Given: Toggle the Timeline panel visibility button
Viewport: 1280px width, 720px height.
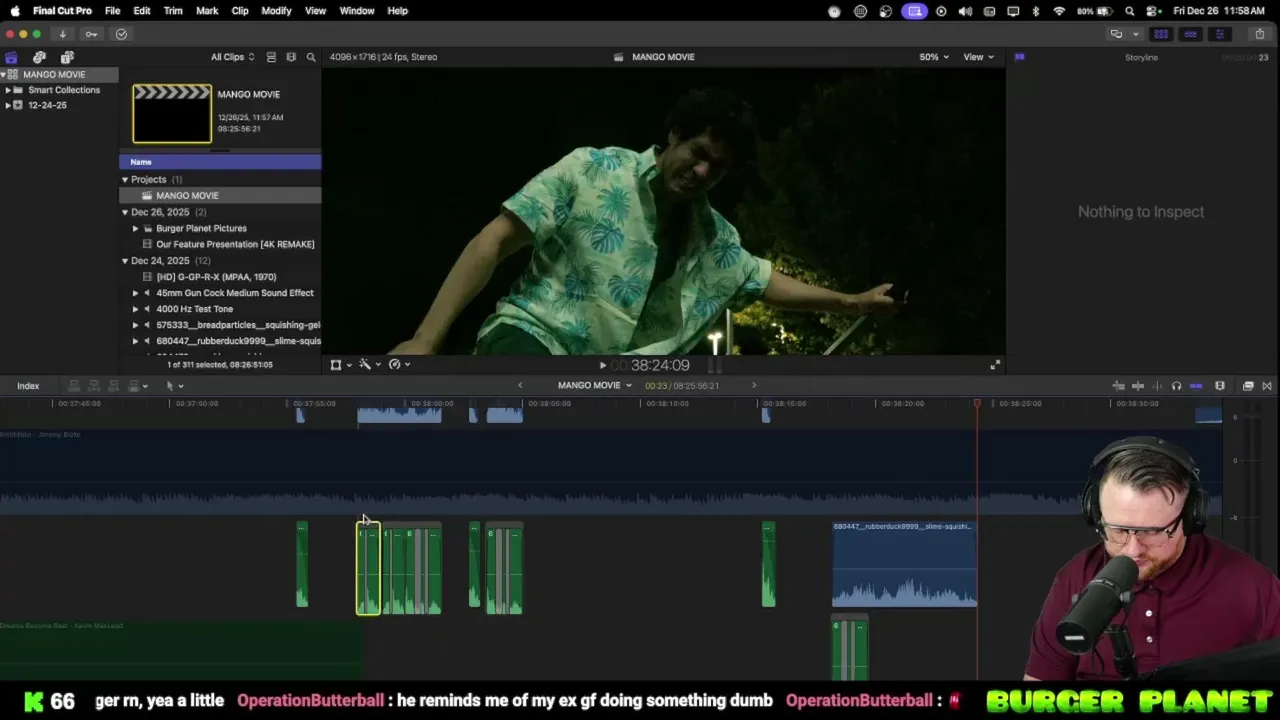Looking at the screenshot, I should [1190, 34].
